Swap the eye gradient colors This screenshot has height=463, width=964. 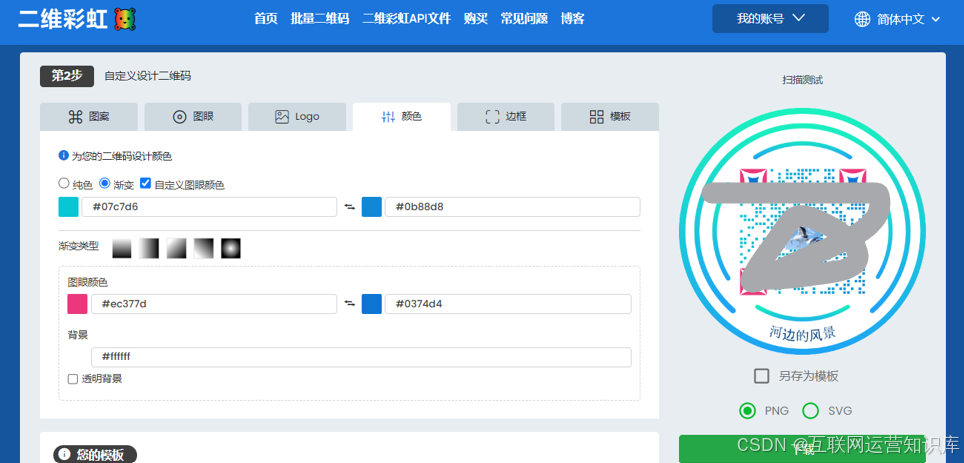tap(350, 304)
